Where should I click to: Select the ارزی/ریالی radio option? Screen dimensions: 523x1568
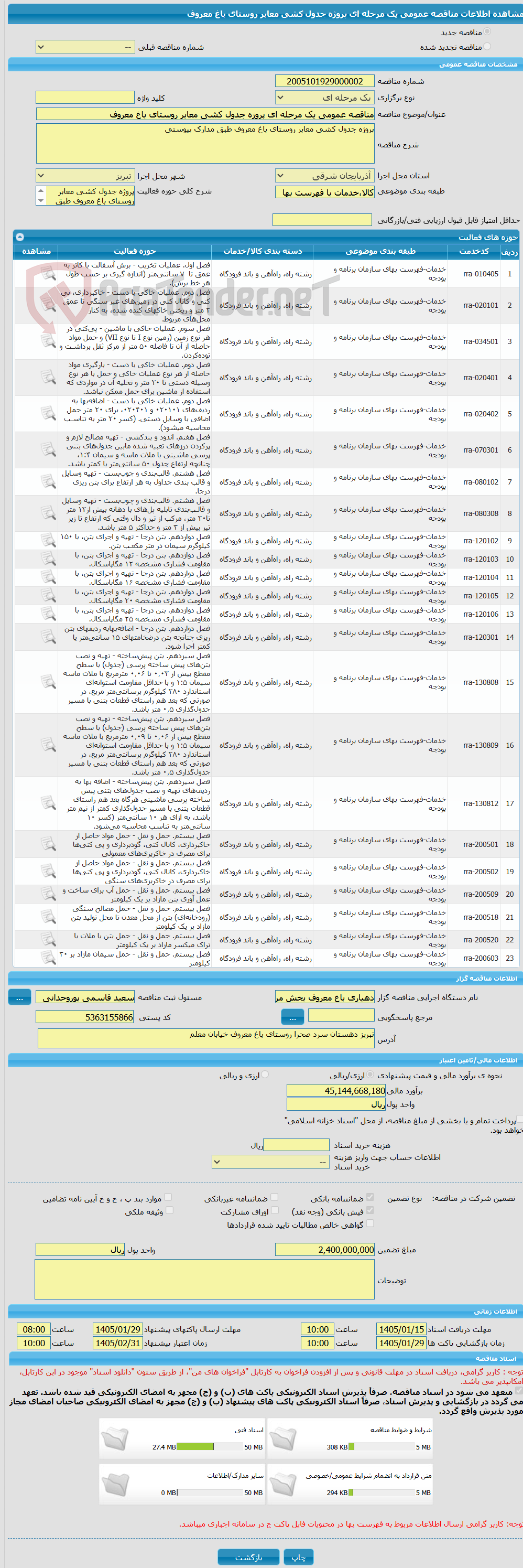pyautogui.click(x=372, y=1076)
